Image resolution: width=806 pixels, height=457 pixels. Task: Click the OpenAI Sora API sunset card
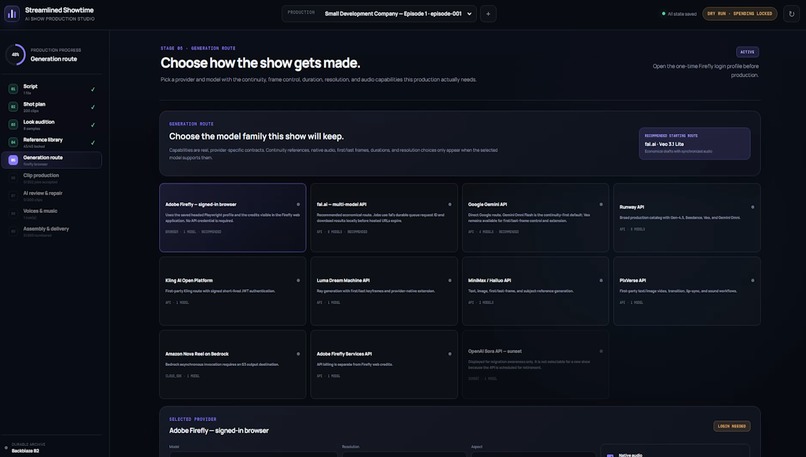click(535, 364)
